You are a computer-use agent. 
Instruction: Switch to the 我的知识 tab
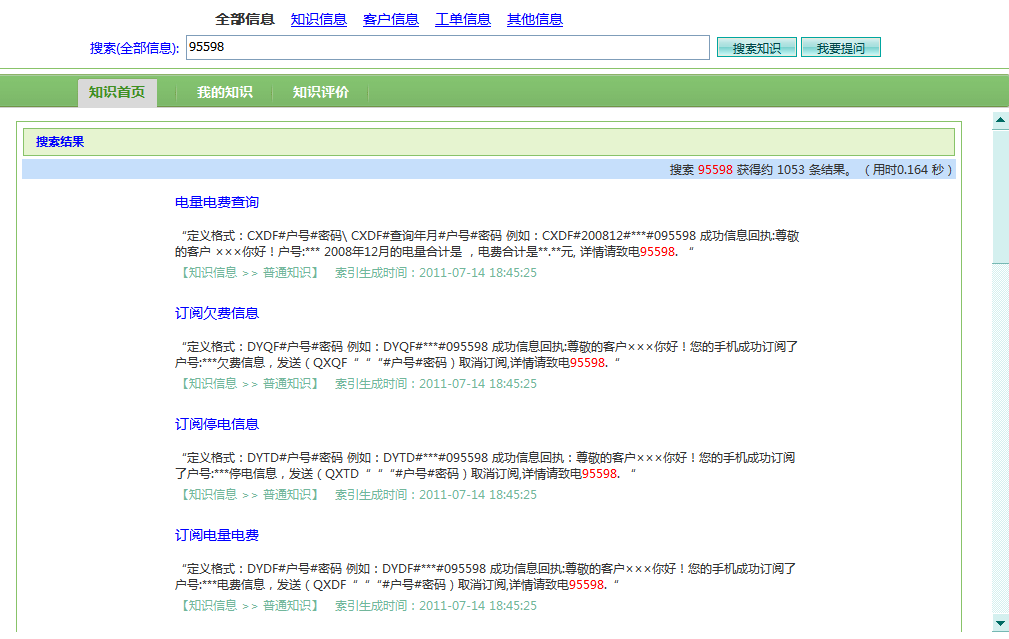(224, 92)
